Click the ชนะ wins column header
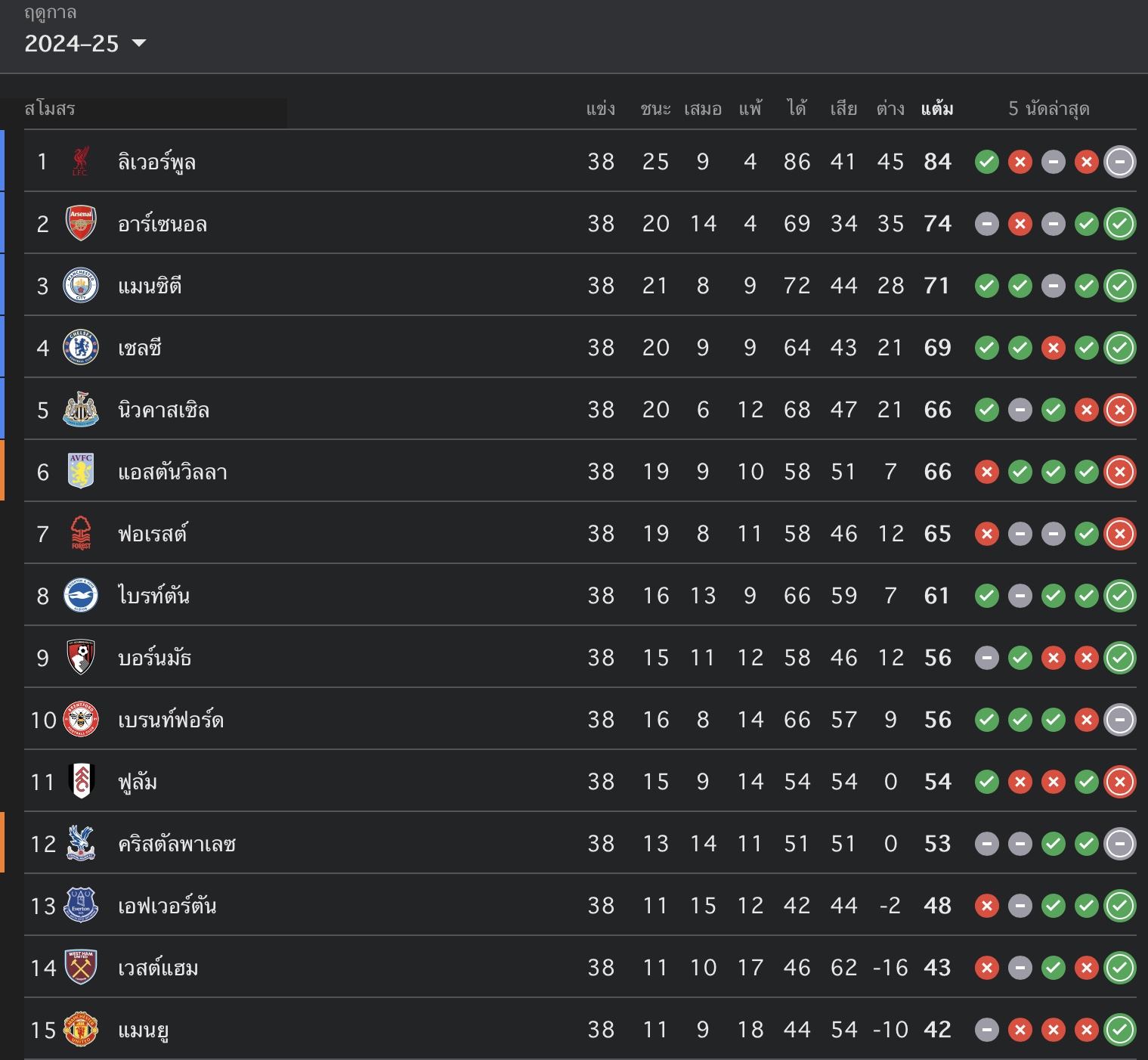This screenshot has height=1060, width=1148. pyautogui.click(x=655, y=109)
